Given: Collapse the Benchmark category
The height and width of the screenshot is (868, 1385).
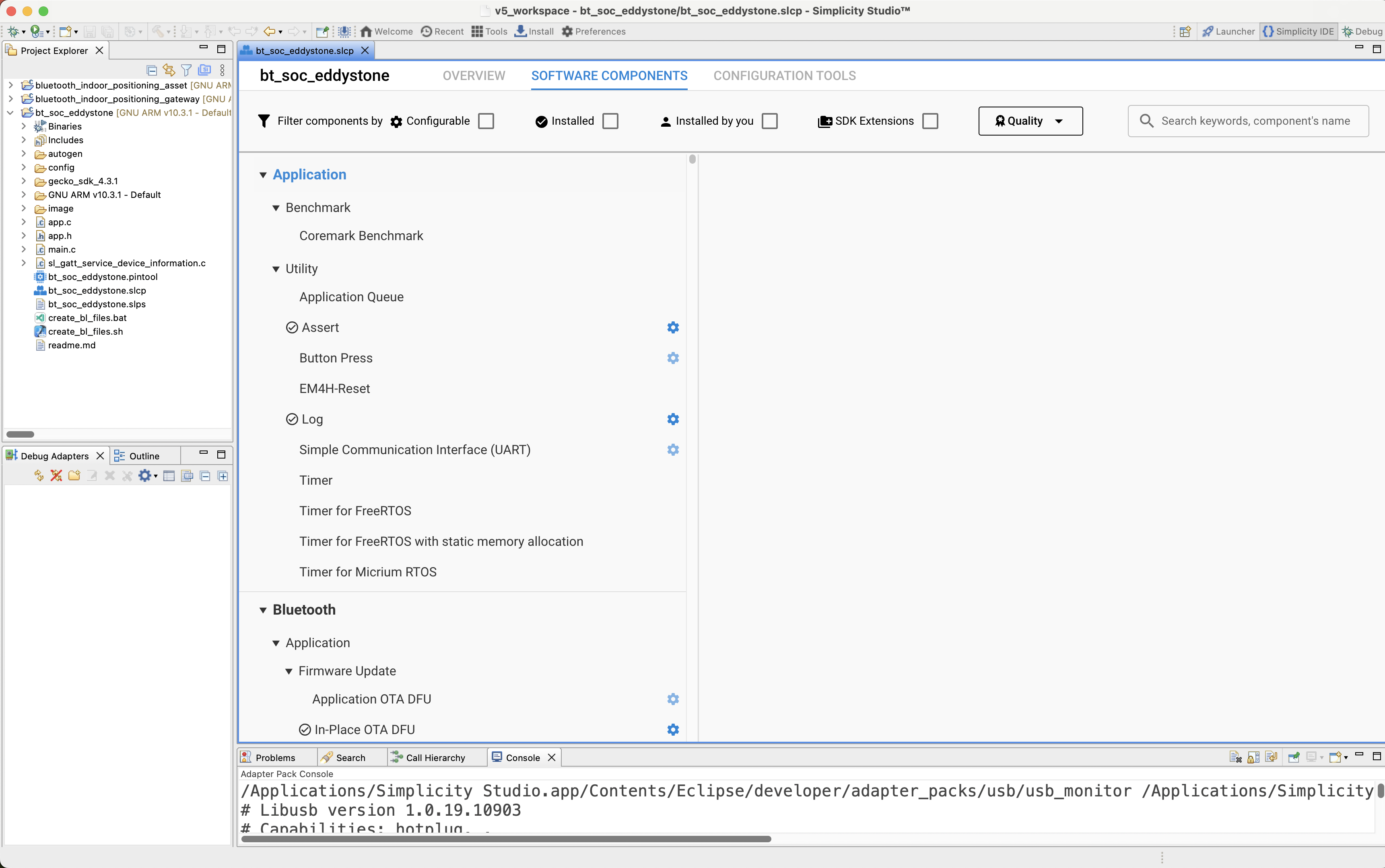Looking at the screenshot, I should pyautogui.click(x=276, y=208).
